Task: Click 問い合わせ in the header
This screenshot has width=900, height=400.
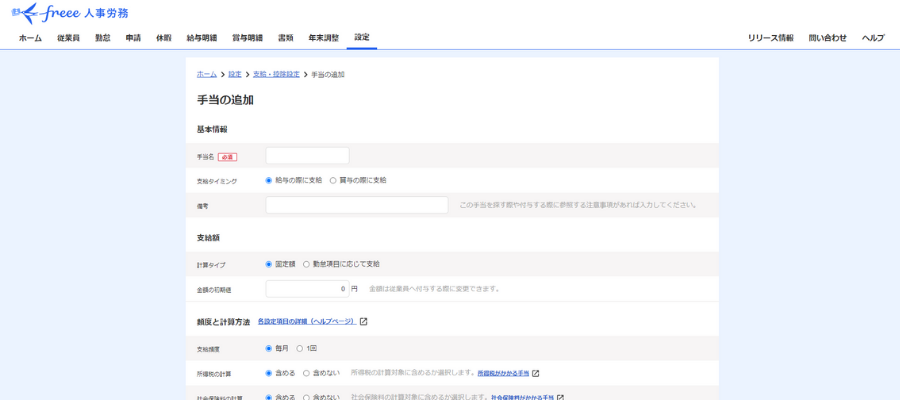Action: (x=827, y=38)
